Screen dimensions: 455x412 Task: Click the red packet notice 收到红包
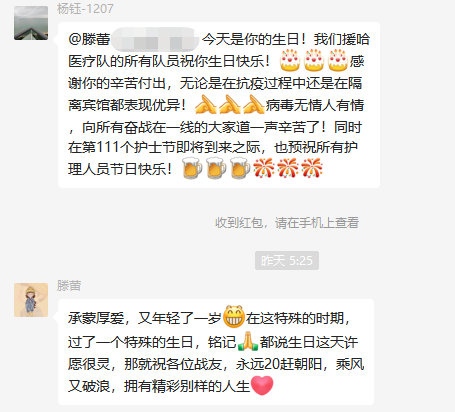point(287,223)
